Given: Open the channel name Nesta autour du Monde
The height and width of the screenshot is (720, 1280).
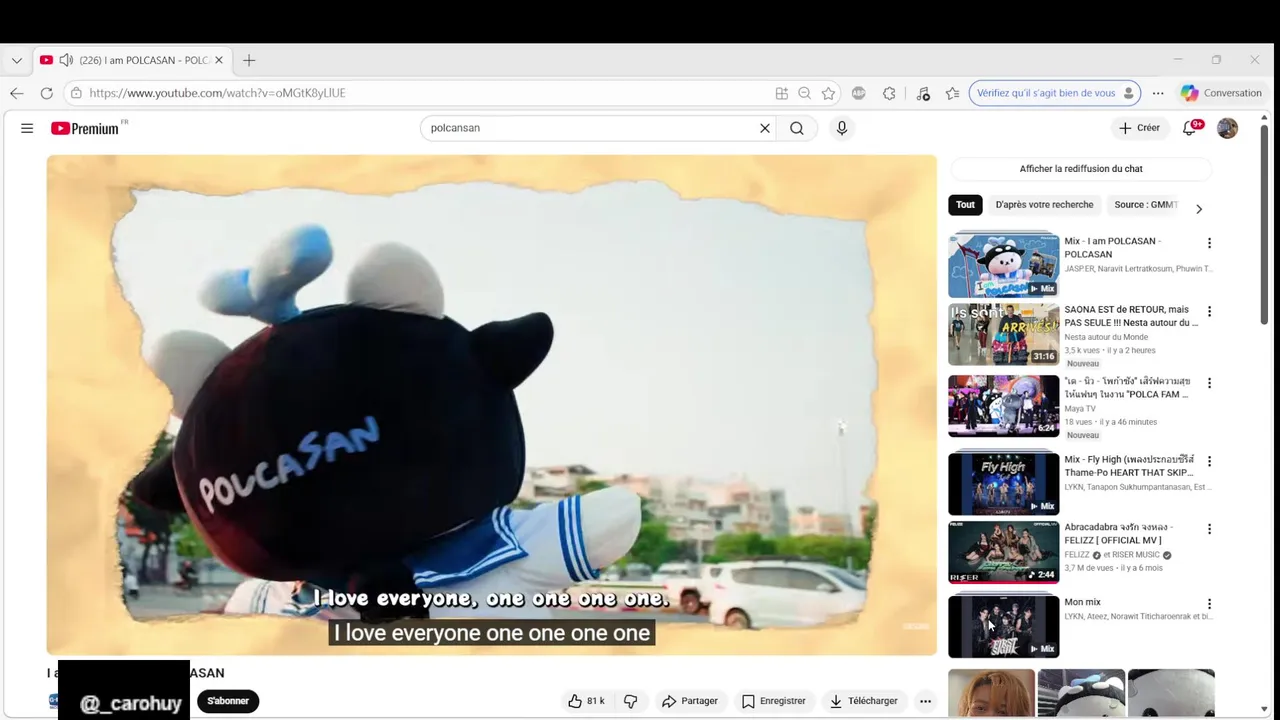Looking at the screenshot, I should [1106, 337].
